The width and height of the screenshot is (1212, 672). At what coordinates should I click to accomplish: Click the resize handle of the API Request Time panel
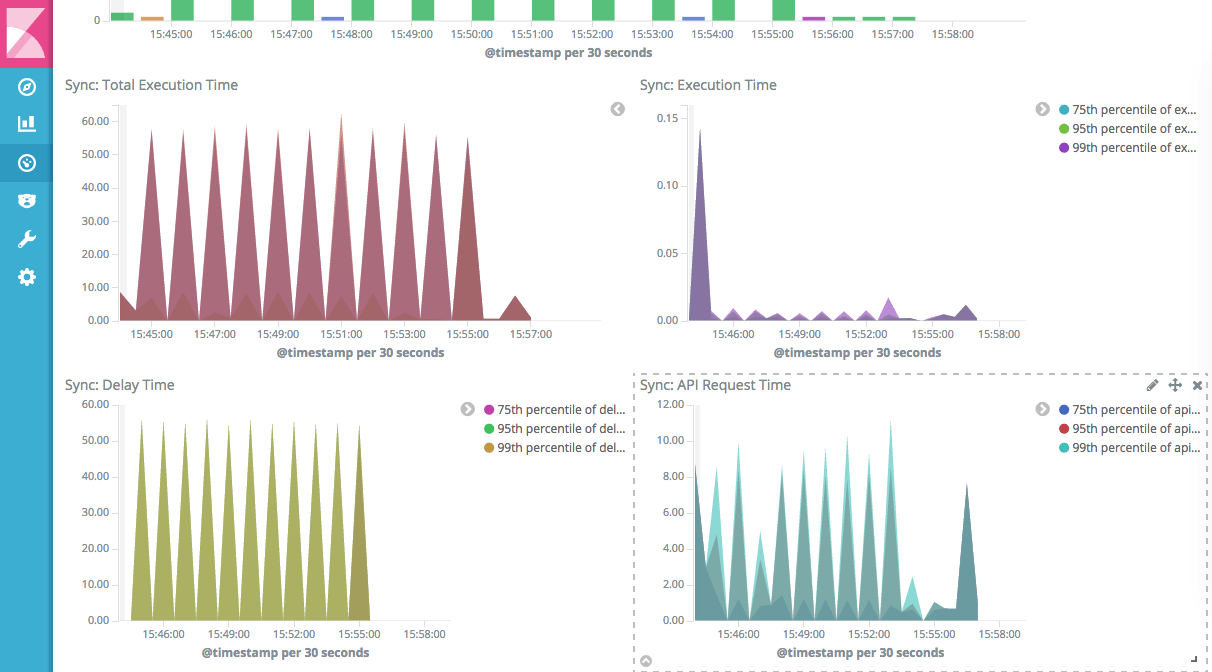tap(1194, 658)
